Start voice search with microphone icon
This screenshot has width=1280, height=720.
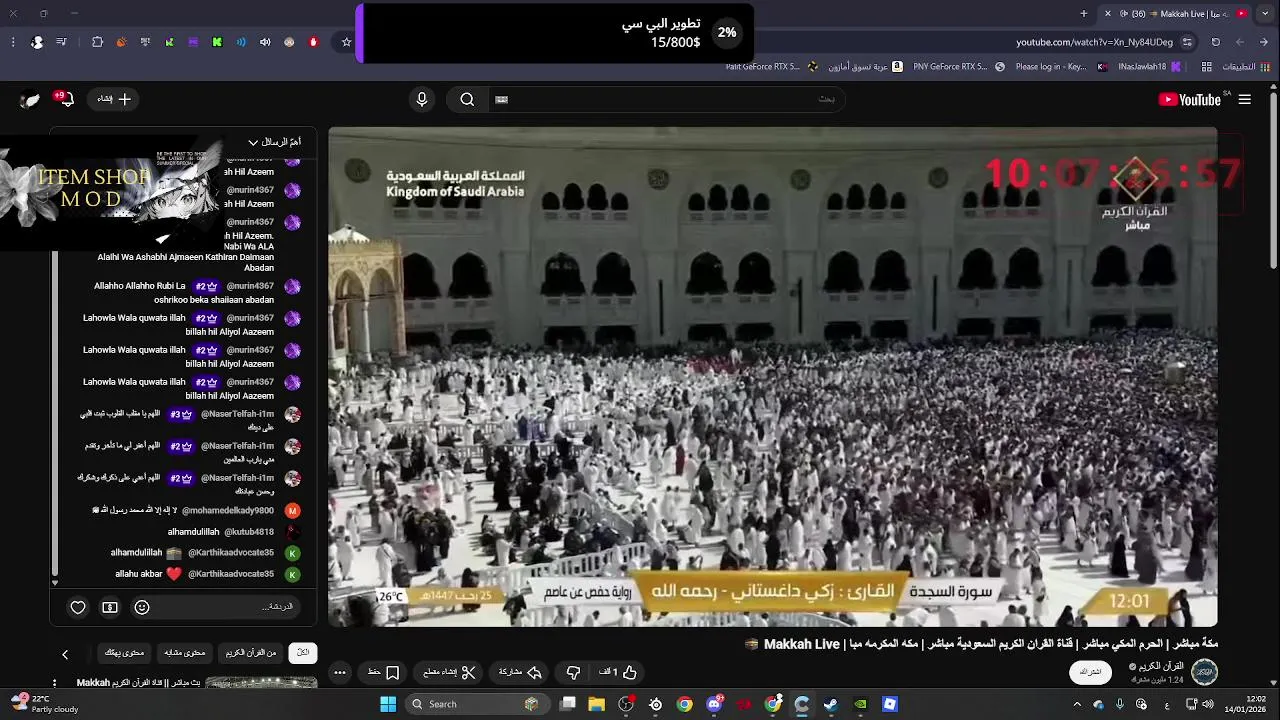pyautogui.click(x=422, y=99)
